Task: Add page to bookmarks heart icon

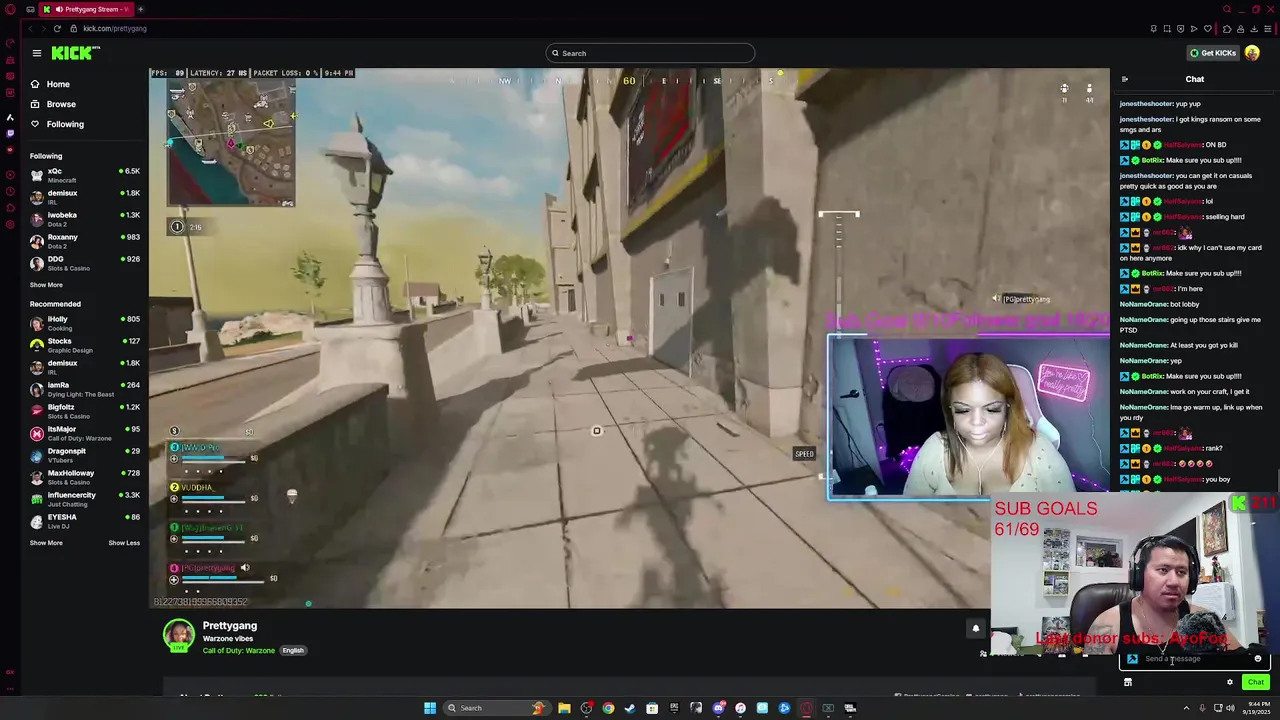Action: pyautogui.click(x=1208, y=29)
